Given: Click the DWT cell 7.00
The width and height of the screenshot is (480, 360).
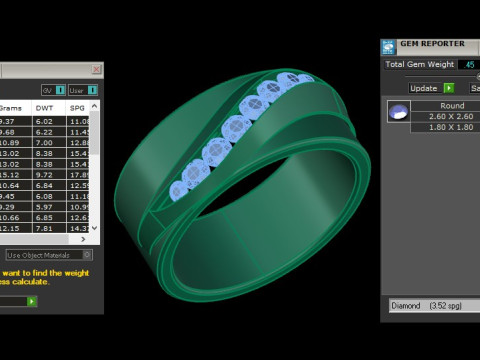Looking at the screenshot, I should pyautogui.click(x=49, y=143).
